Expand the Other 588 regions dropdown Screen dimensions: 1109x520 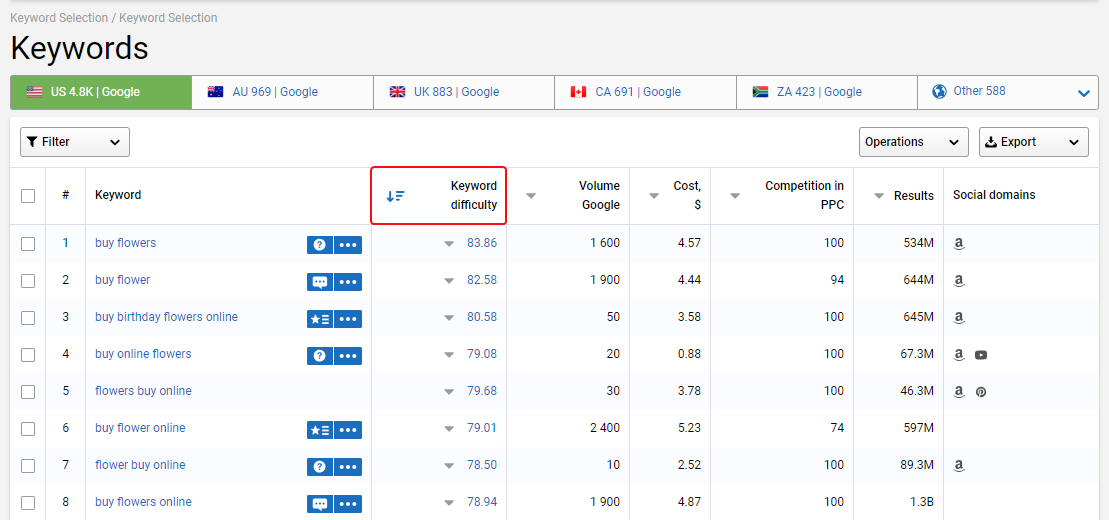(x=1008, y=92)
